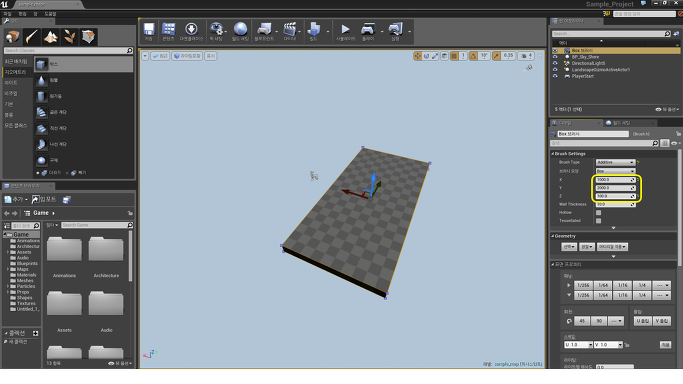Toggle visibility of DirectionalLight5 actor
The image size is (683, 384).
(555, 63)
